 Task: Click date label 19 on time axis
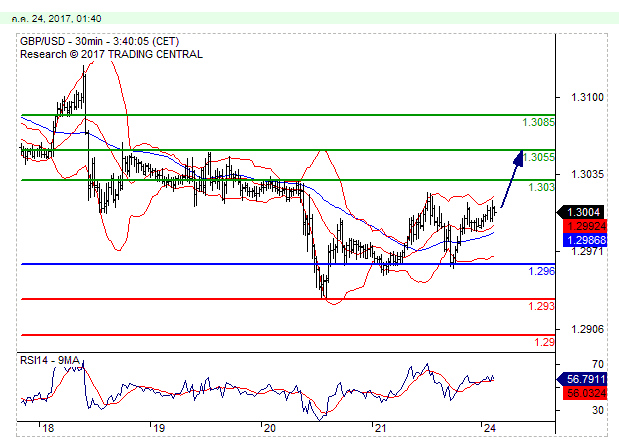[159, 428]
